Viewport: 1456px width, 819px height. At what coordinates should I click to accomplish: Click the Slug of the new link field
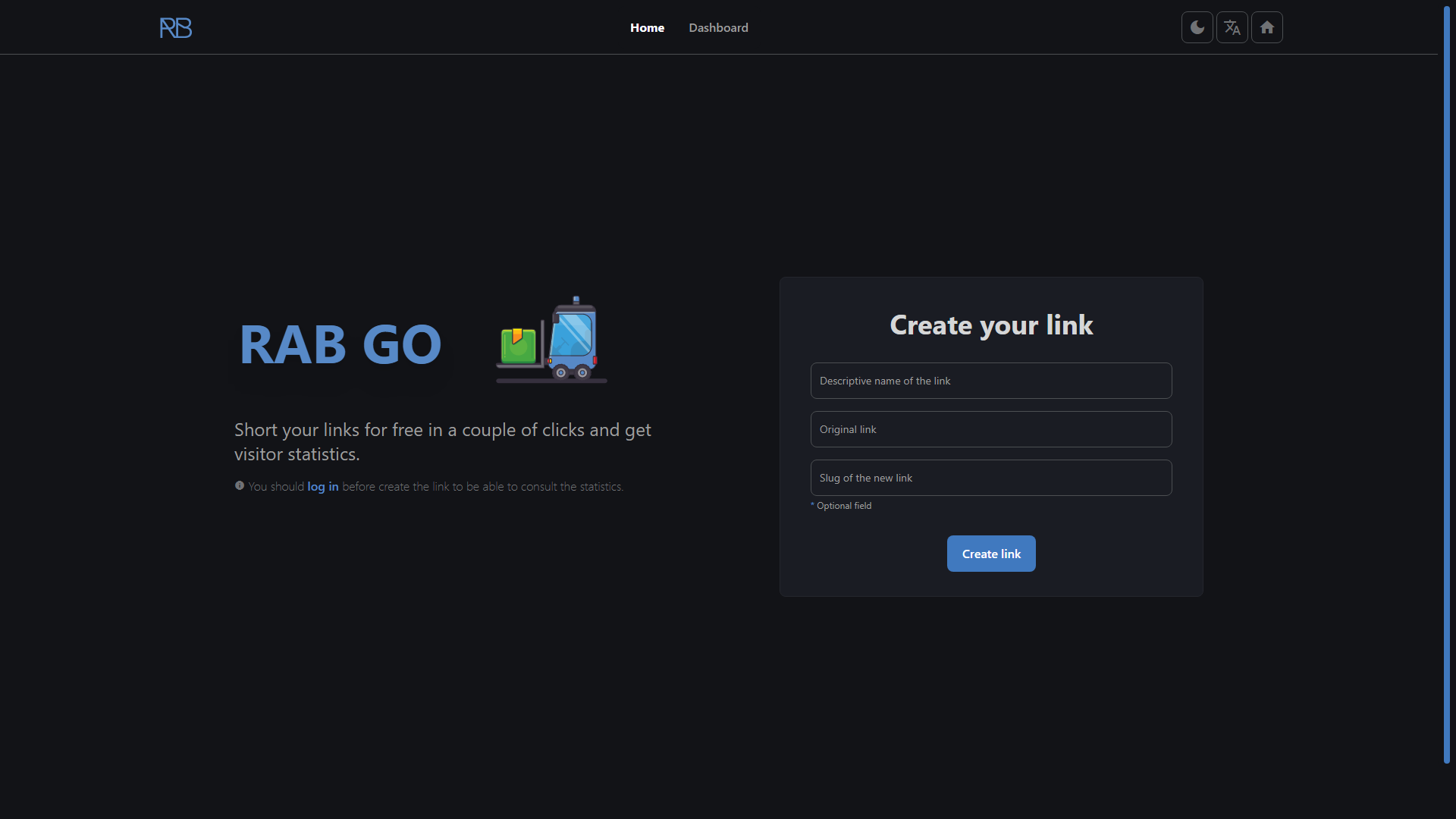[991, 477]
